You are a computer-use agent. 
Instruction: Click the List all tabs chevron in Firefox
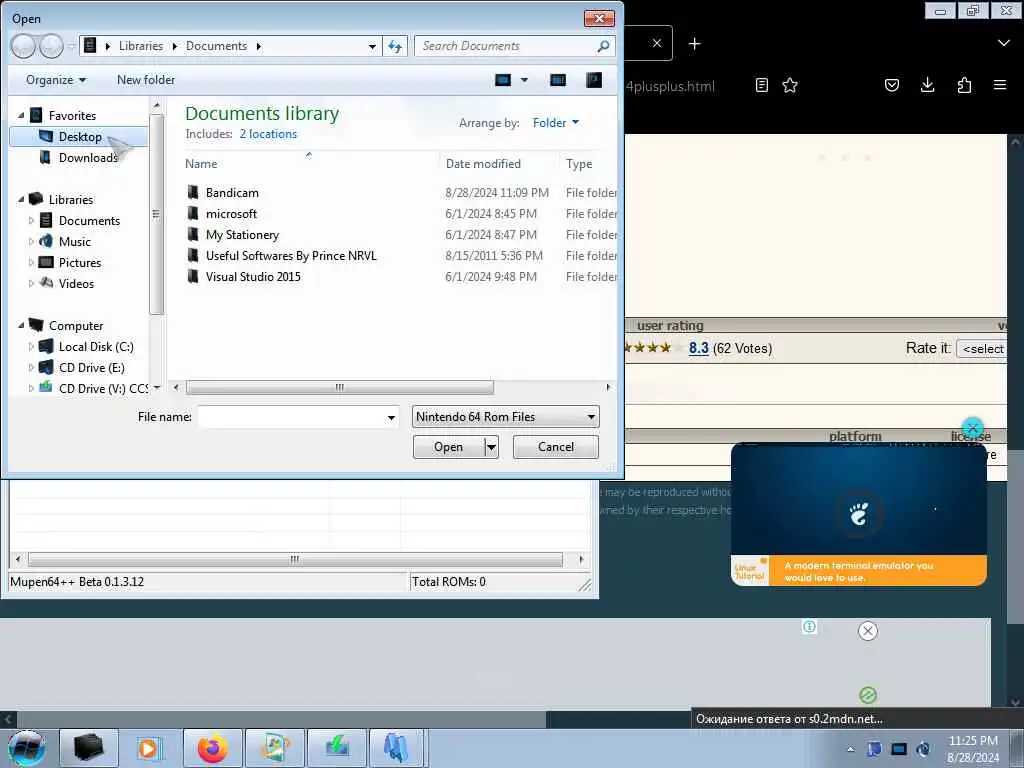tap(1004, 43)
